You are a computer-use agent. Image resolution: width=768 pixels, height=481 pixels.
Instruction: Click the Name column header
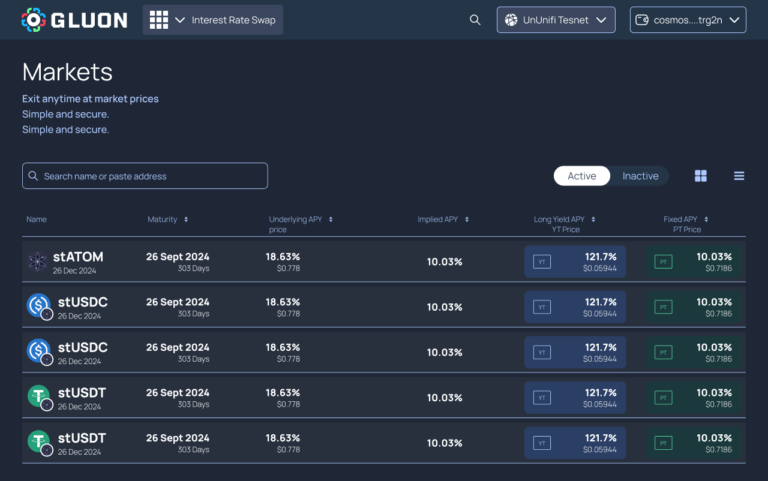click(x=36, y=219)
